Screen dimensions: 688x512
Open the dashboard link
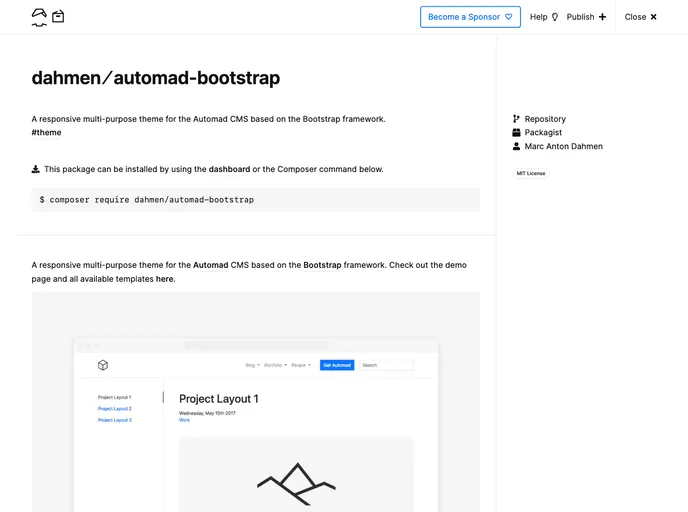pos(229,169)
